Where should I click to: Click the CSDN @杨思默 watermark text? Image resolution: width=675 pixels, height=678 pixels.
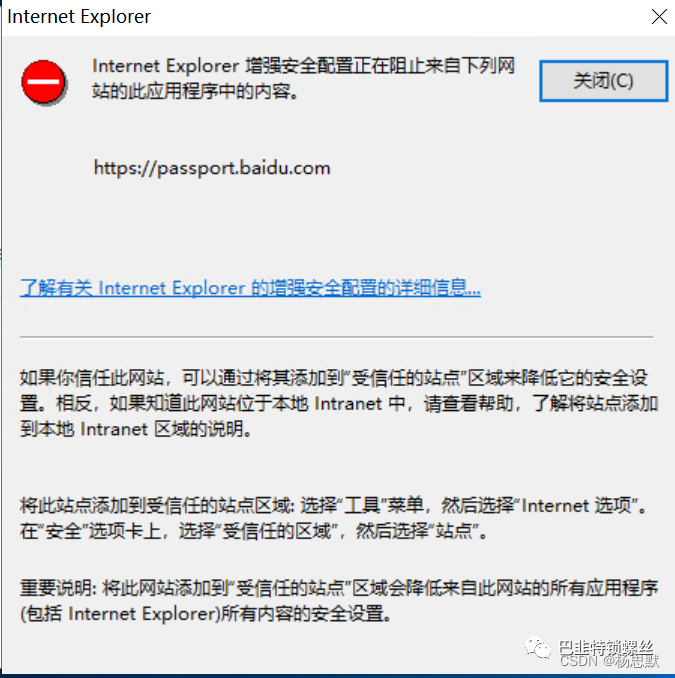coord(610,661)
